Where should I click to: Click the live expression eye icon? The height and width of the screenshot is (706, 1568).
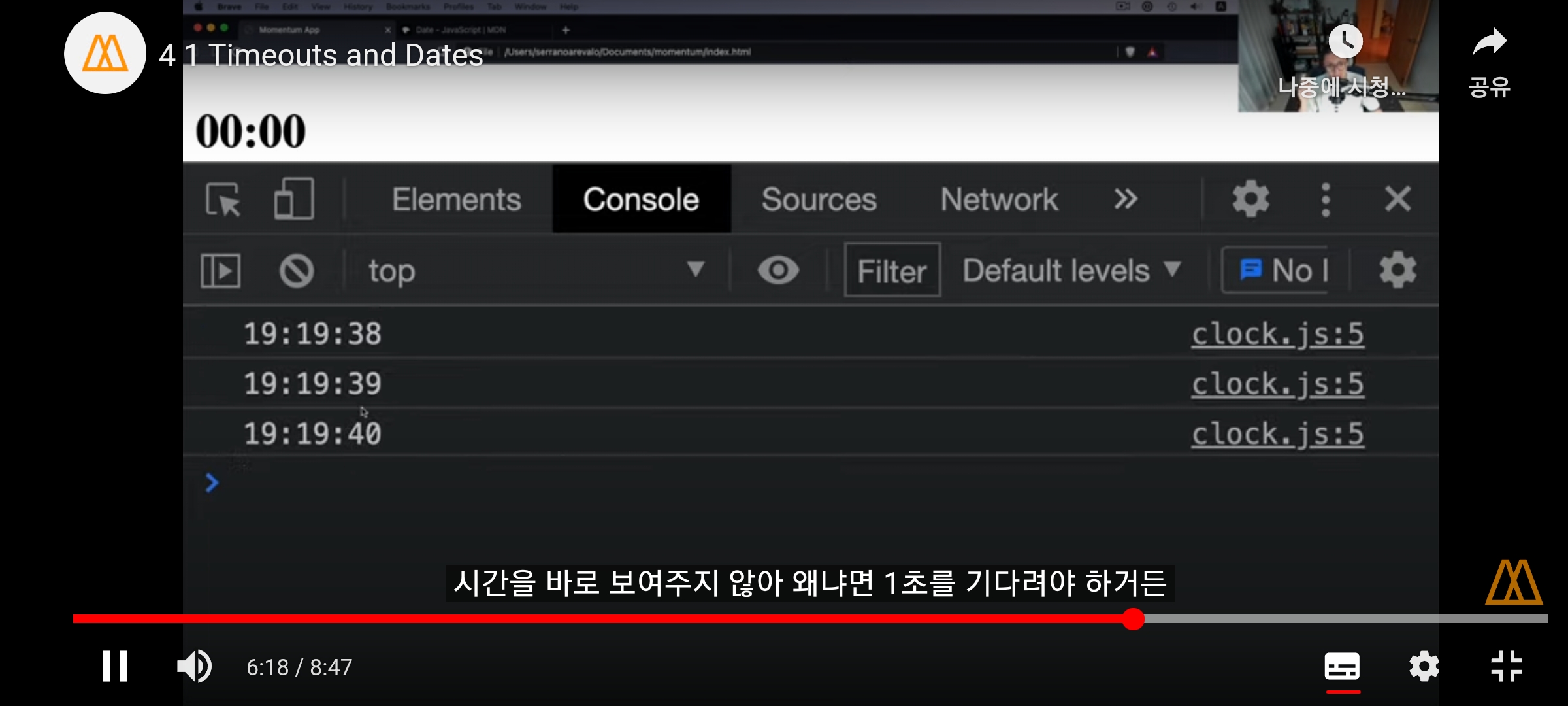tap(778, 271)
